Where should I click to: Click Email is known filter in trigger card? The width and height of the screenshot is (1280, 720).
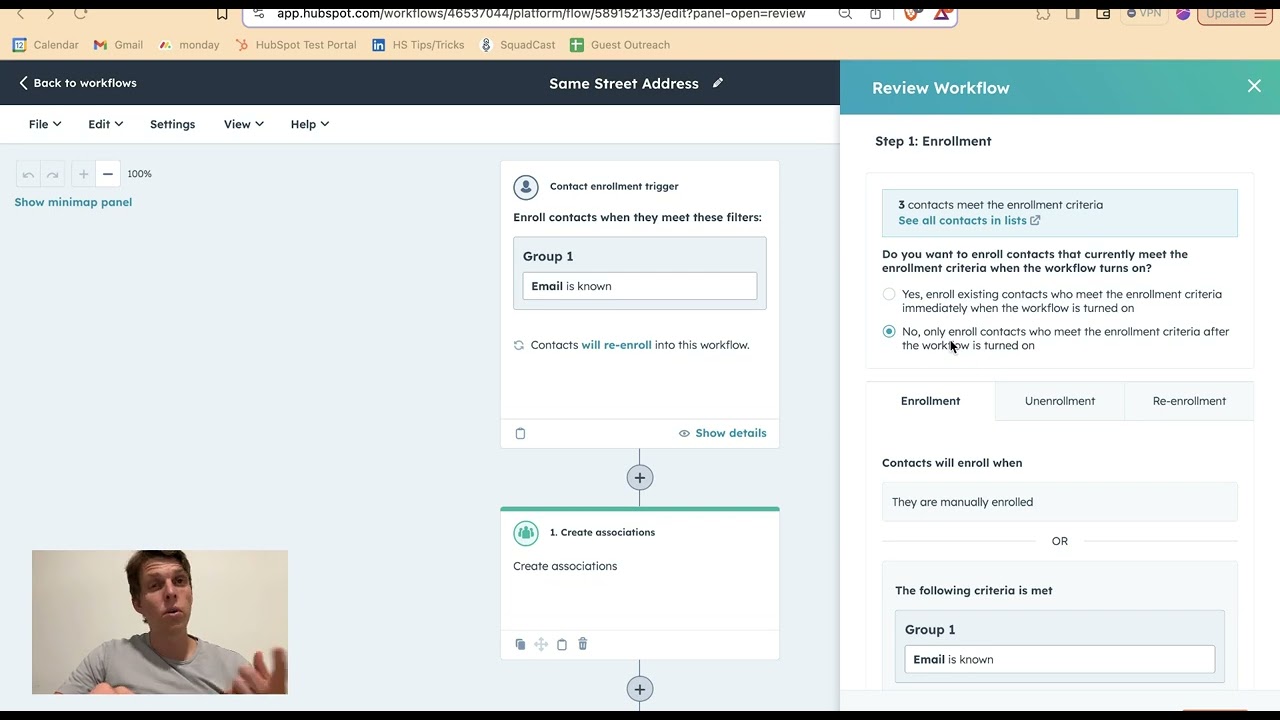(640, 286)
